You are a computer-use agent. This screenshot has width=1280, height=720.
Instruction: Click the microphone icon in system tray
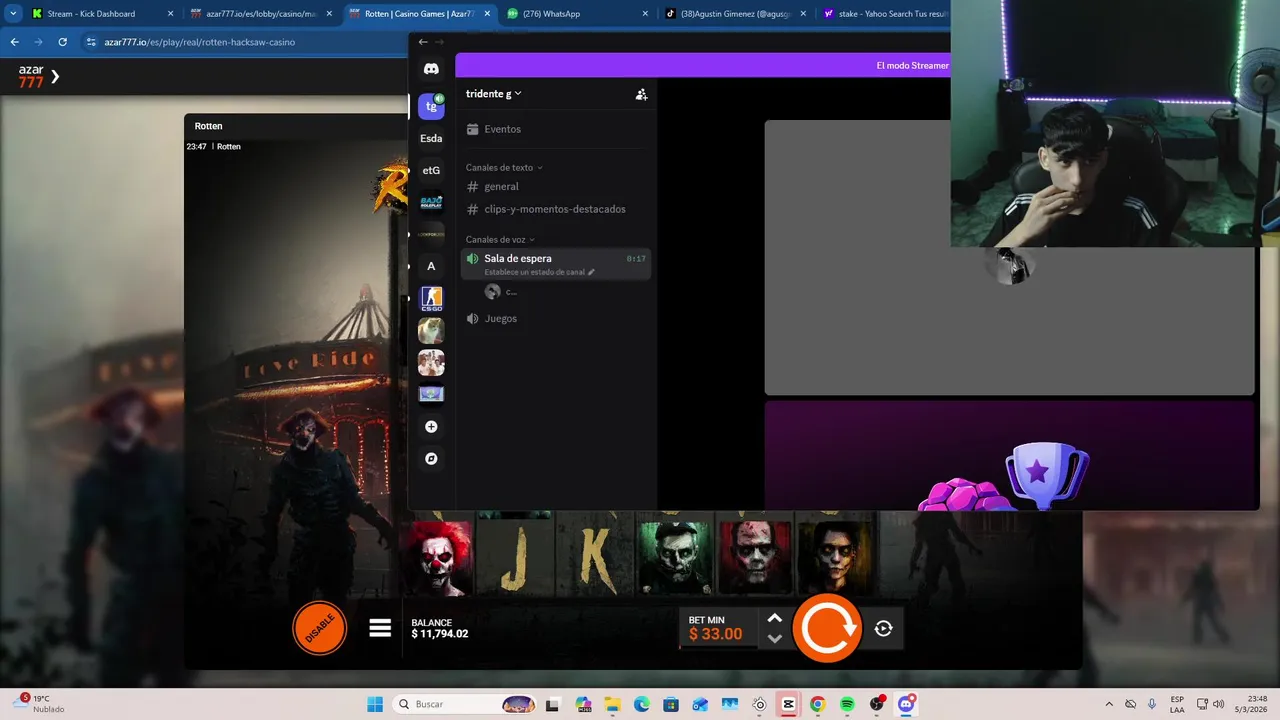tap(1152, 704)
